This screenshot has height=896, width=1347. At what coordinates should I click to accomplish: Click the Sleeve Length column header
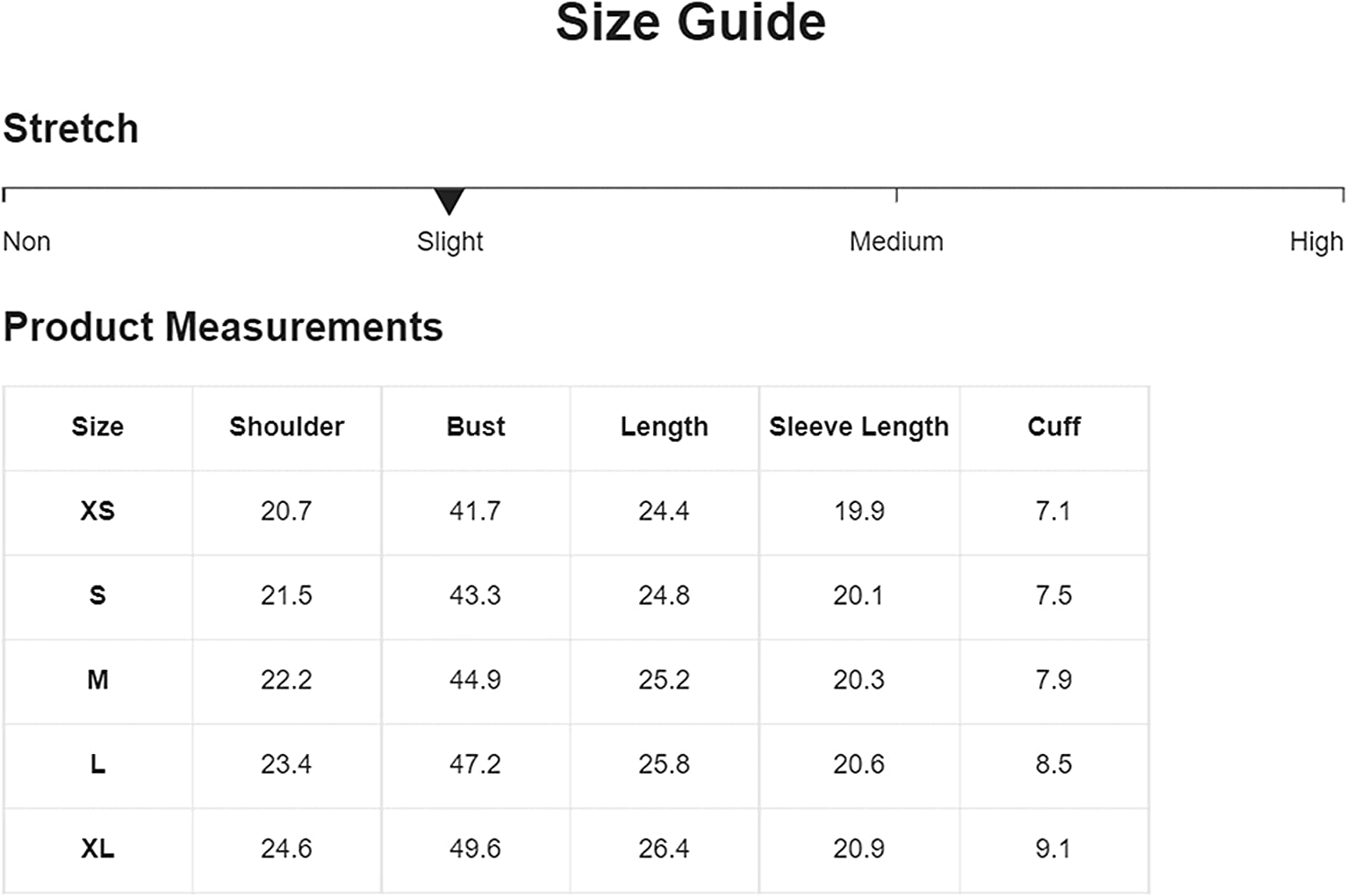[x=859, y=426]
